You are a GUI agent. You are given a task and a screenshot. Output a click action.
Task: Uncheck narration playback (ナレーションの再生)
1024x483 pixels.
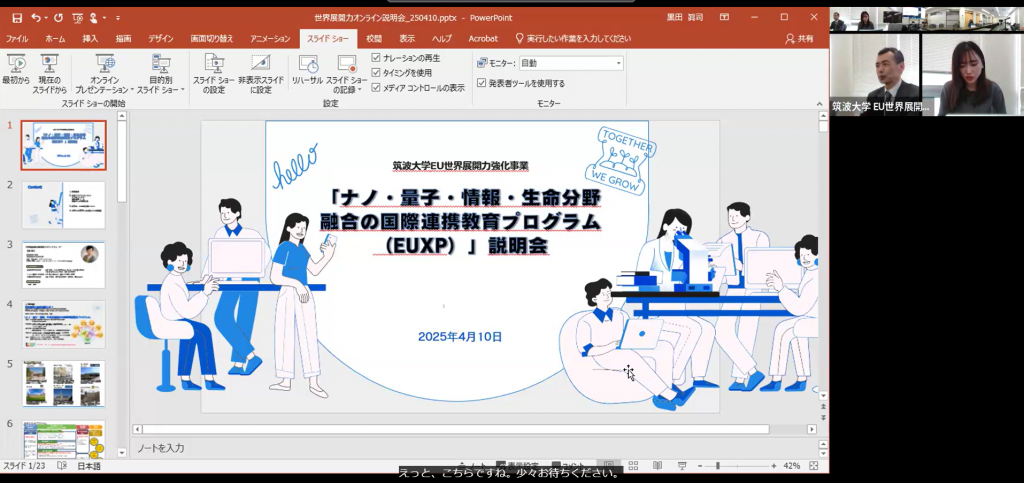(x=376, y=58)
